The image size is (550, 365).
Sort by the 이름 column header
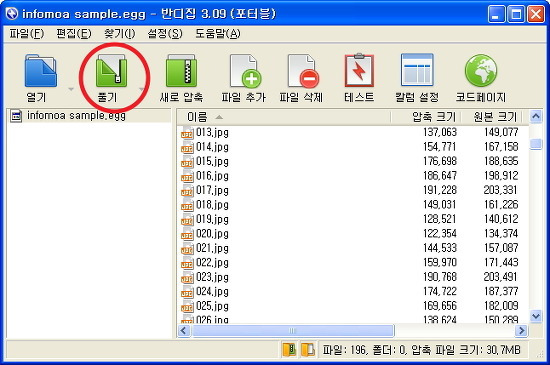click(283, 117)
